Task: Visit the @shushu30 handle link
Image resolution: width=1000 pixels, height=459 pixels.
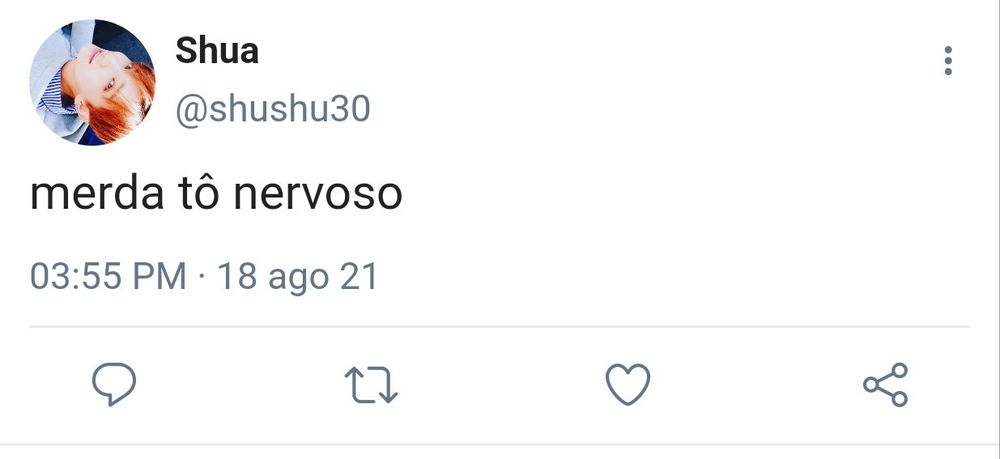Action: pos(272,109)
